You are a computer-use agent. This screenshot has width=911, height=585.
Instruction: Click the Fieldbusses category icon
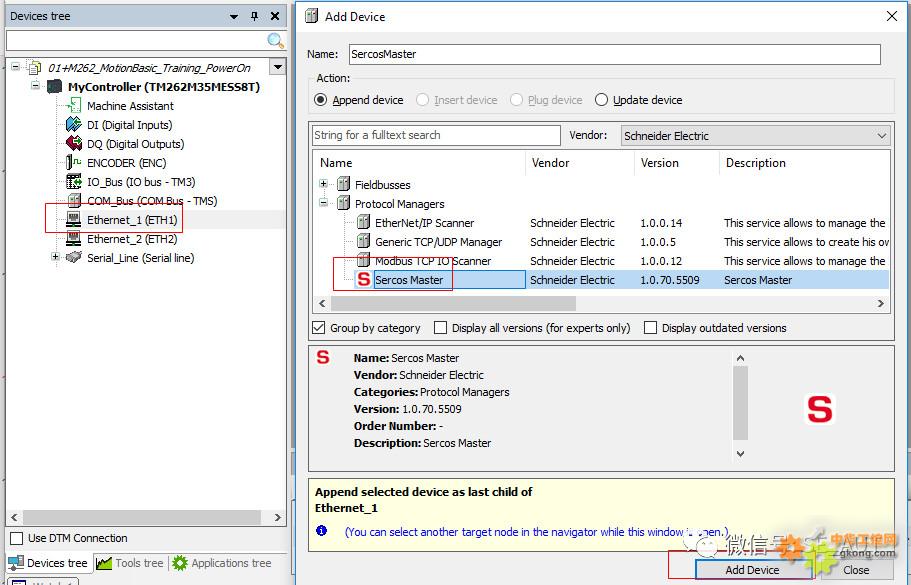tap(344, 184)
